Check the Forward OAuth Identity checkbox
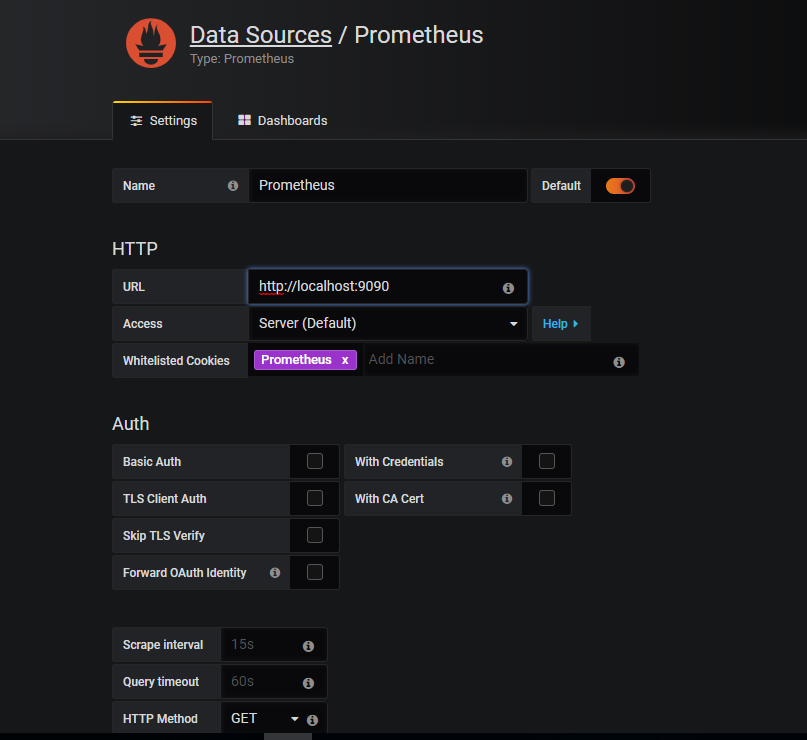The image size is (807, 740). tap(315, 572)
